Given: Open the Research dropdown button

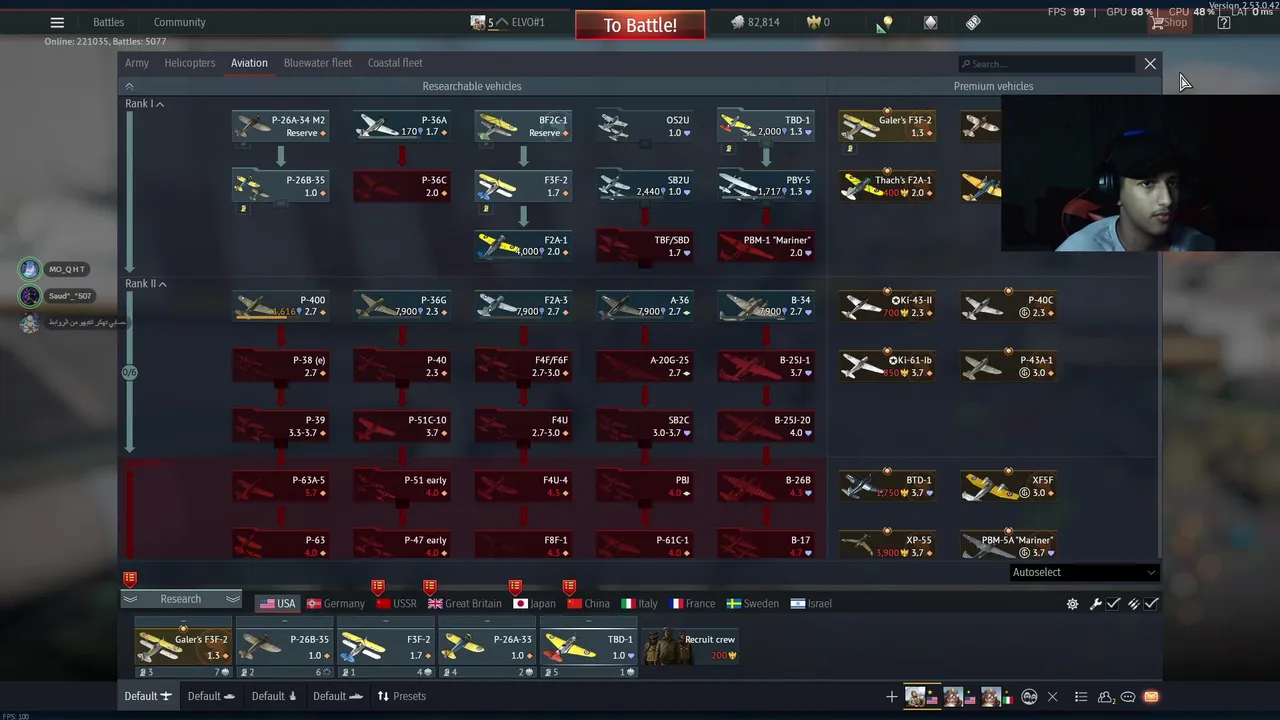Looking at the screenshot, I should pos(181,599).
